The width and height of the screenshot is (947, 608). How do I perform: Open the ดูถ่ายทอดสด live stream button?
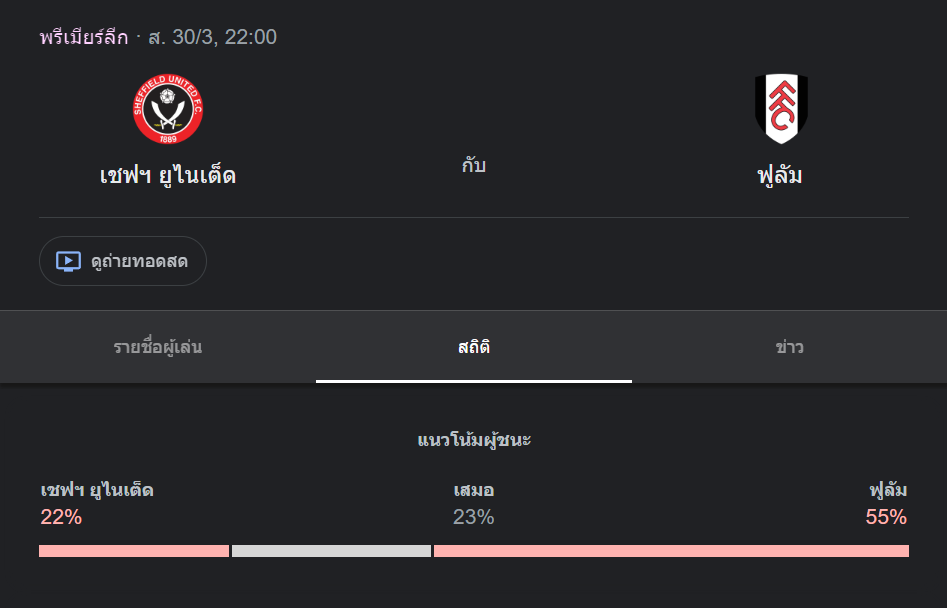123,261
